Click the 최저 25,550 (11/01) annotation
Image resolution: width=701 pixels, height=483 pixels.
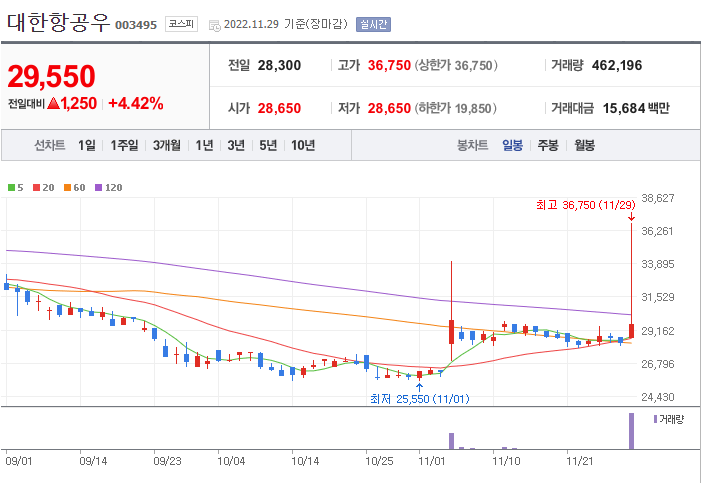(x=420, y=398)
